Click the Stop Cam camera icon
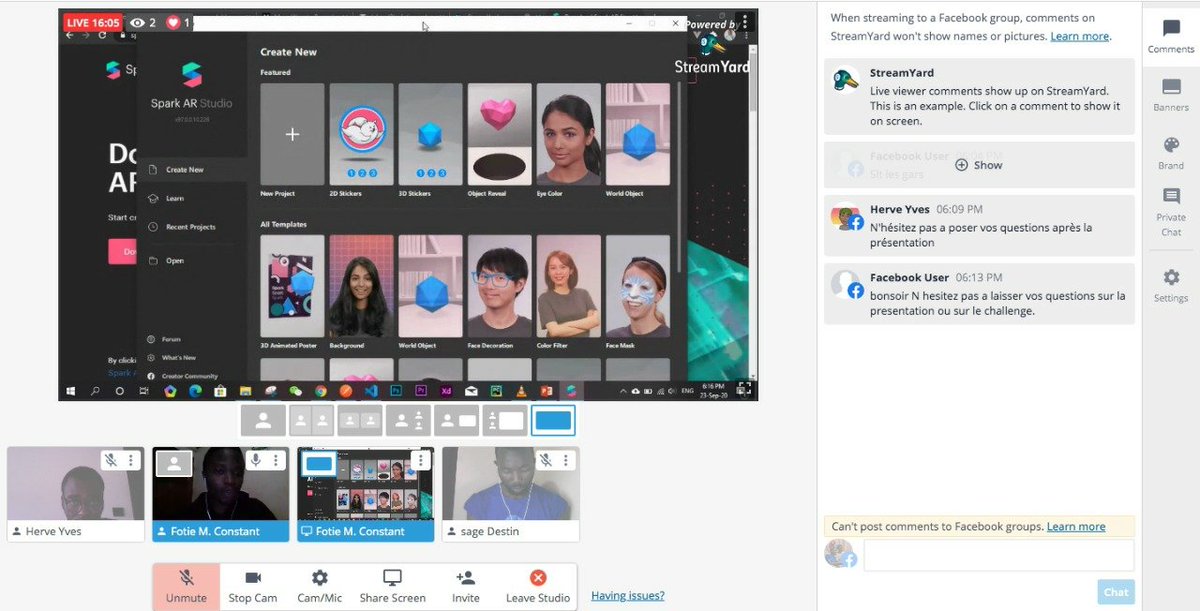 click(253, 578)
